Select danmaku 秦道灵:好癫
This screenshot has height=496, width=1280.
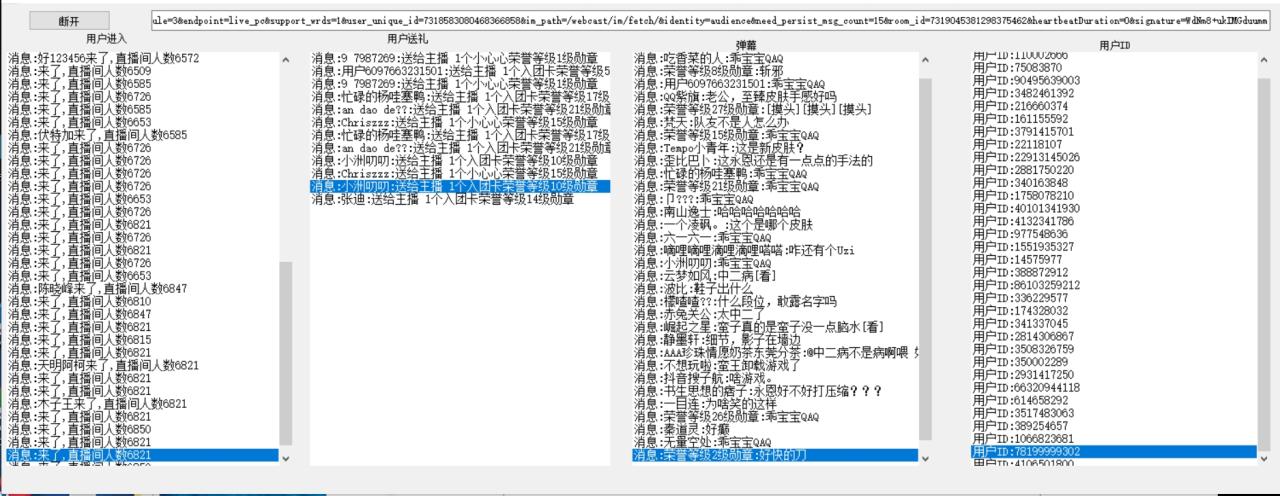click(x=775, y=429)
